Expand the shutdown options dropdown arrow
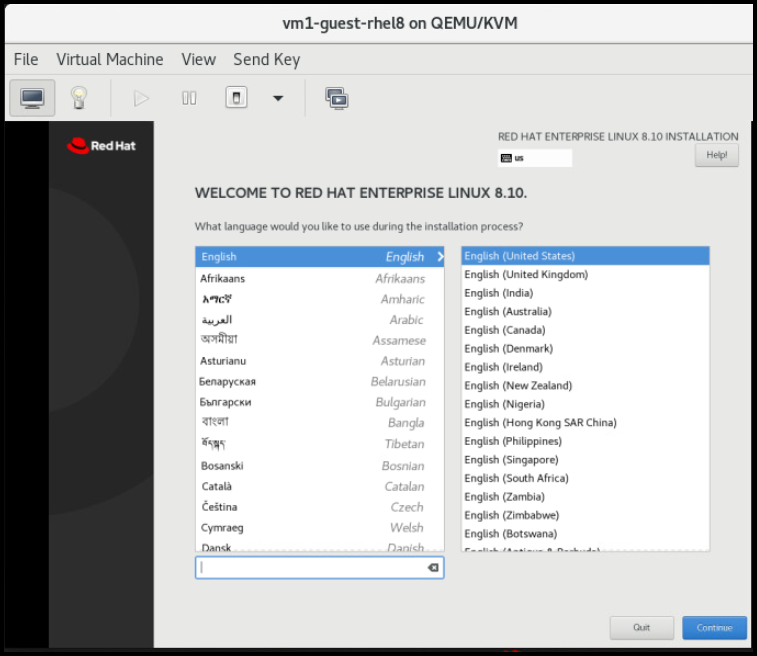Viewport: 757px width, 656px height. coord(278,98)
